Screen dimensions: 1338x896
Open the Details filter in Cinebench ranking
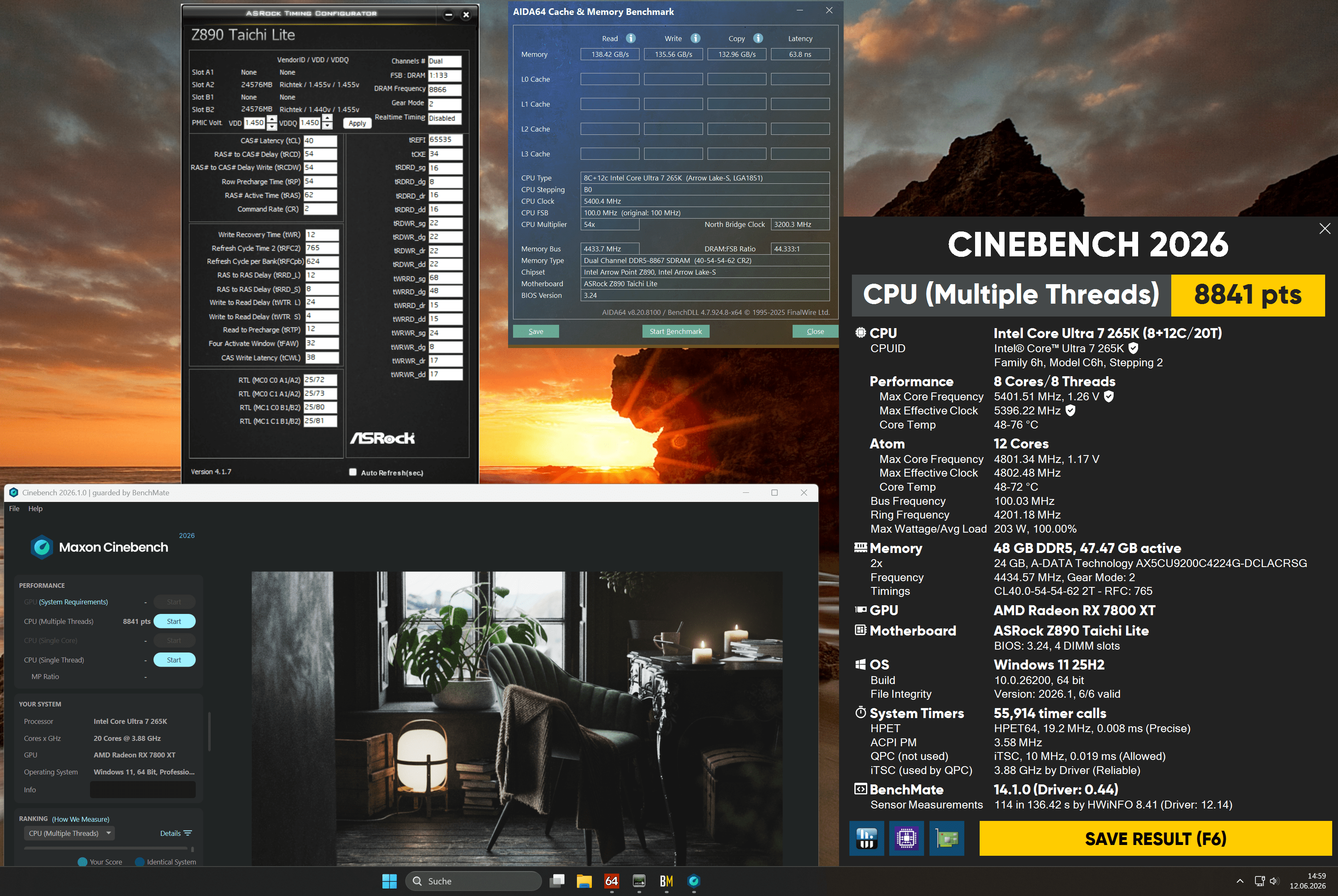(x=176, y=833)
